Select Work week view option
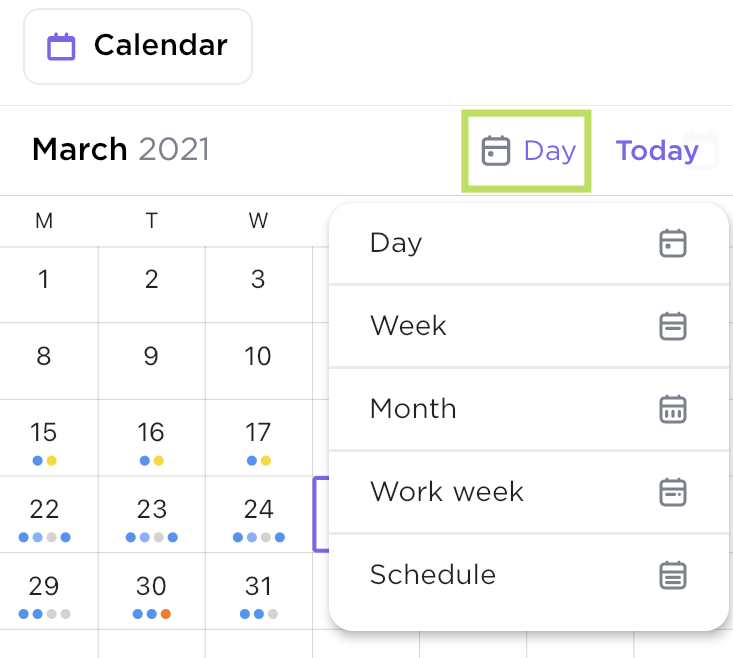This screenshot has height=658, width=733. tap(447, 492)
